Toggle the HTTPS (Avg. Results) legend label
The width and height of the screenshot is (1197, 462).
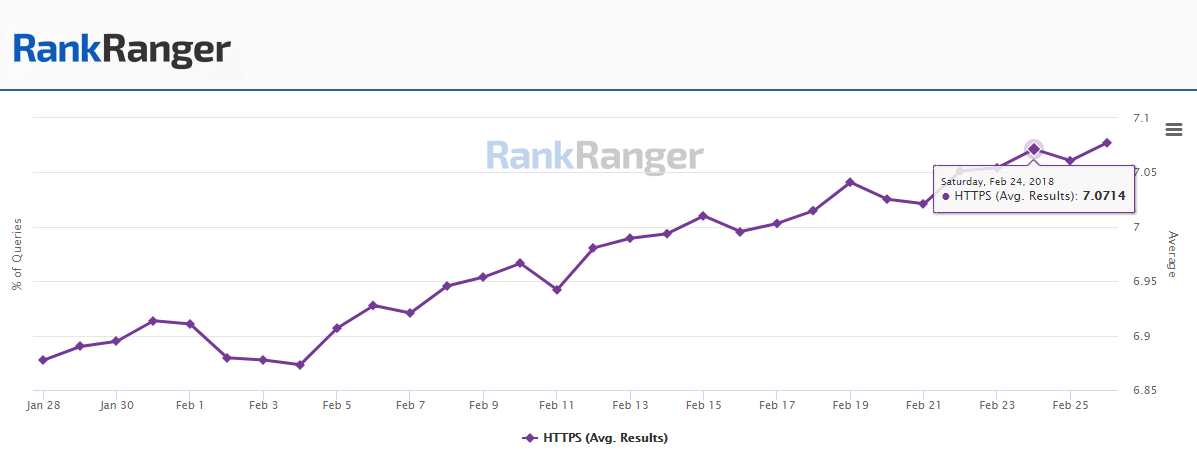point(606,438)
